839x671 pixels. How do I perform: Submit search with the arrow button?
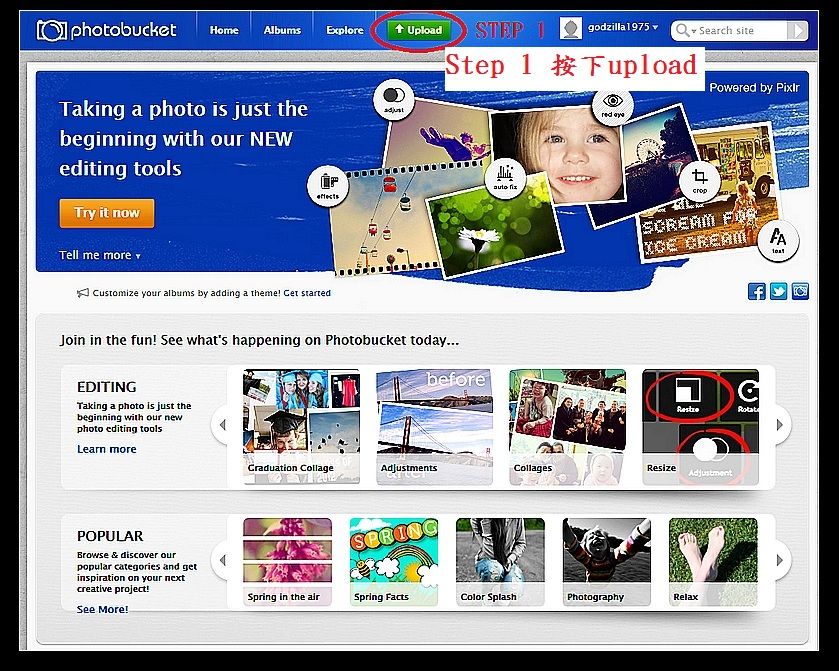click(x=797, y=30)
